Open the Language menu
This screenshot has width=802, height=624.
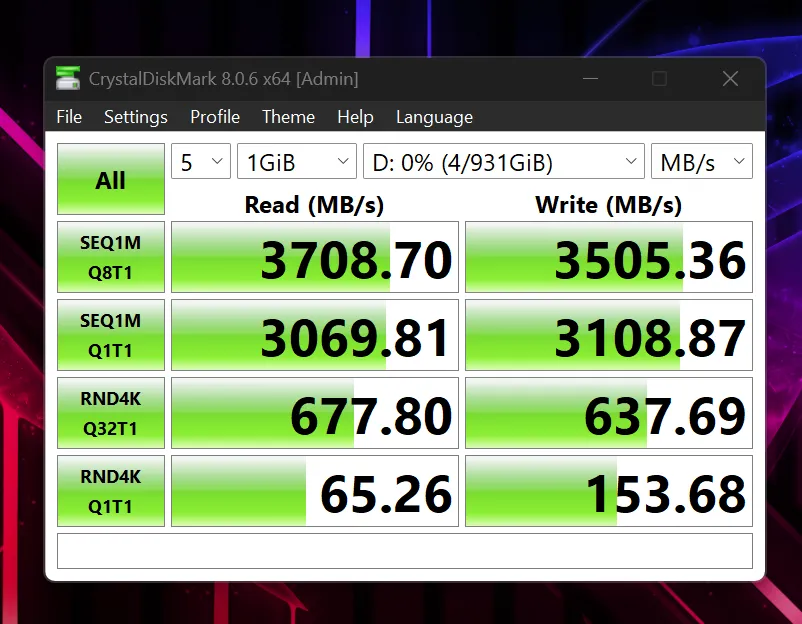(x=434, y=117)
